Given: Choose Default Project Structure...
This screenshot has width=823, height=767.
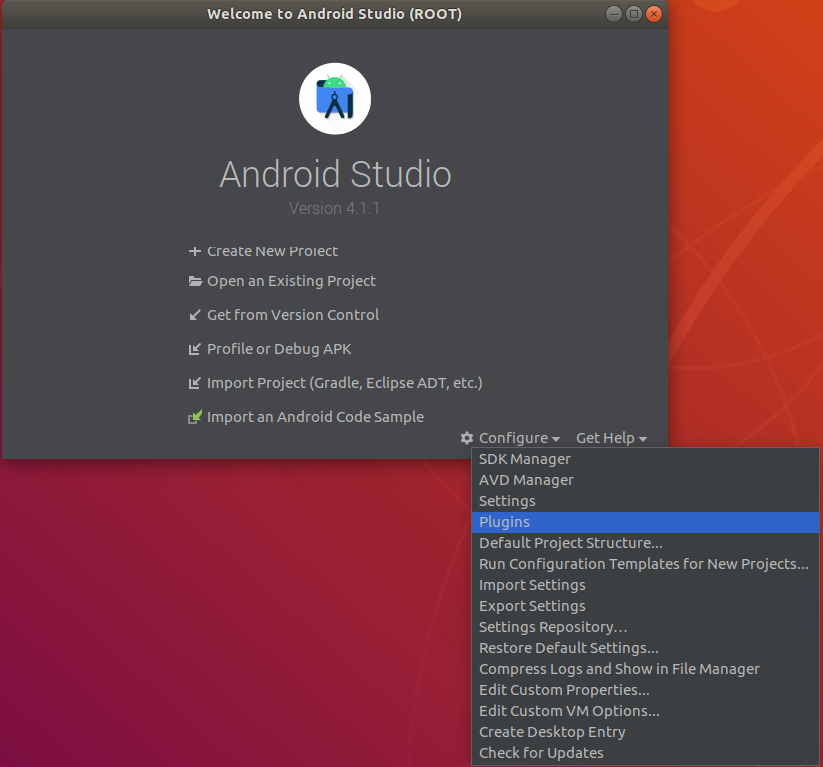Looking at the screenshot, I should (646, 543).
